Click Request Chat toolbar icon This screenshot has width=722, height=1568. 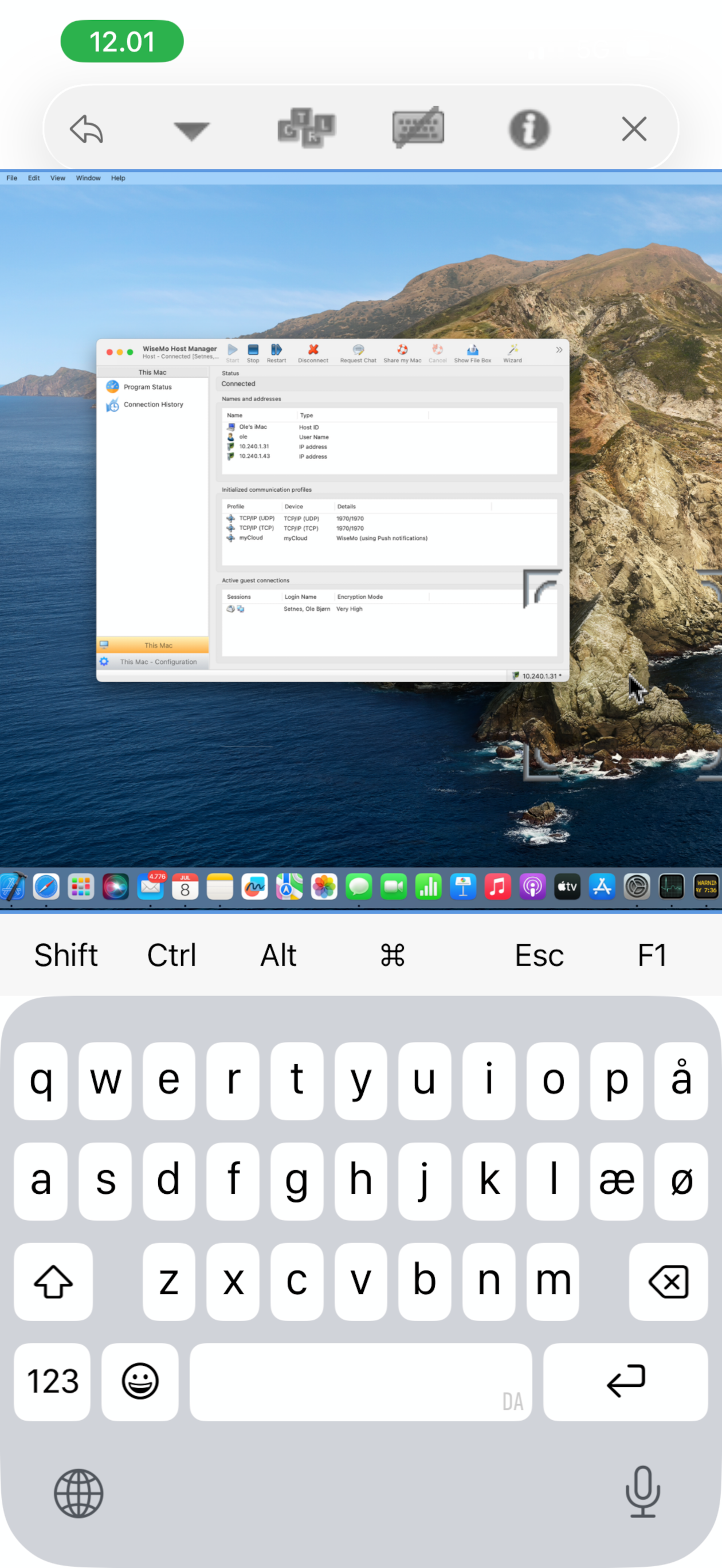tap(358, 353)
